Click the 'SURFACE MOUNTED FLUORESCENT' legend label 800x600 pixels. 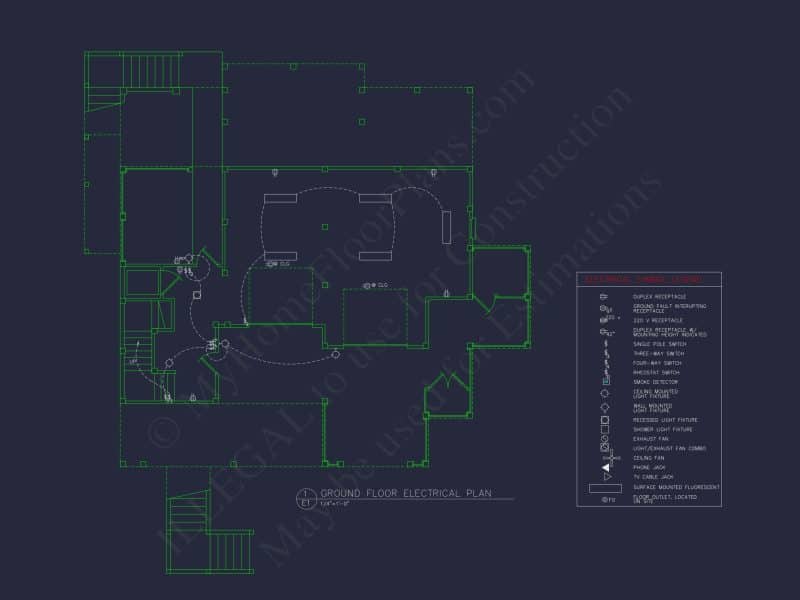pos(677,487)
